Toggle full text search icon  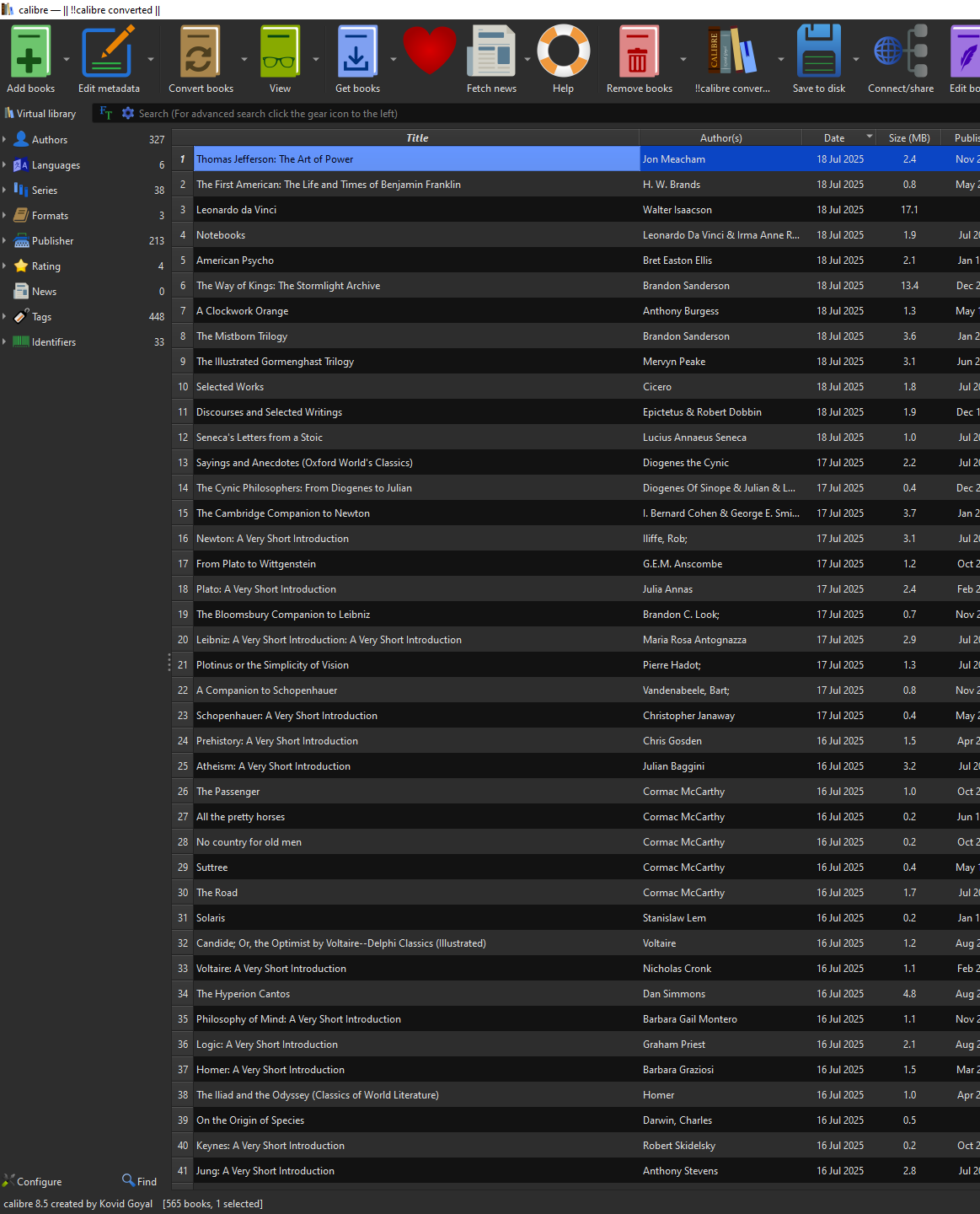pos(106,113)
